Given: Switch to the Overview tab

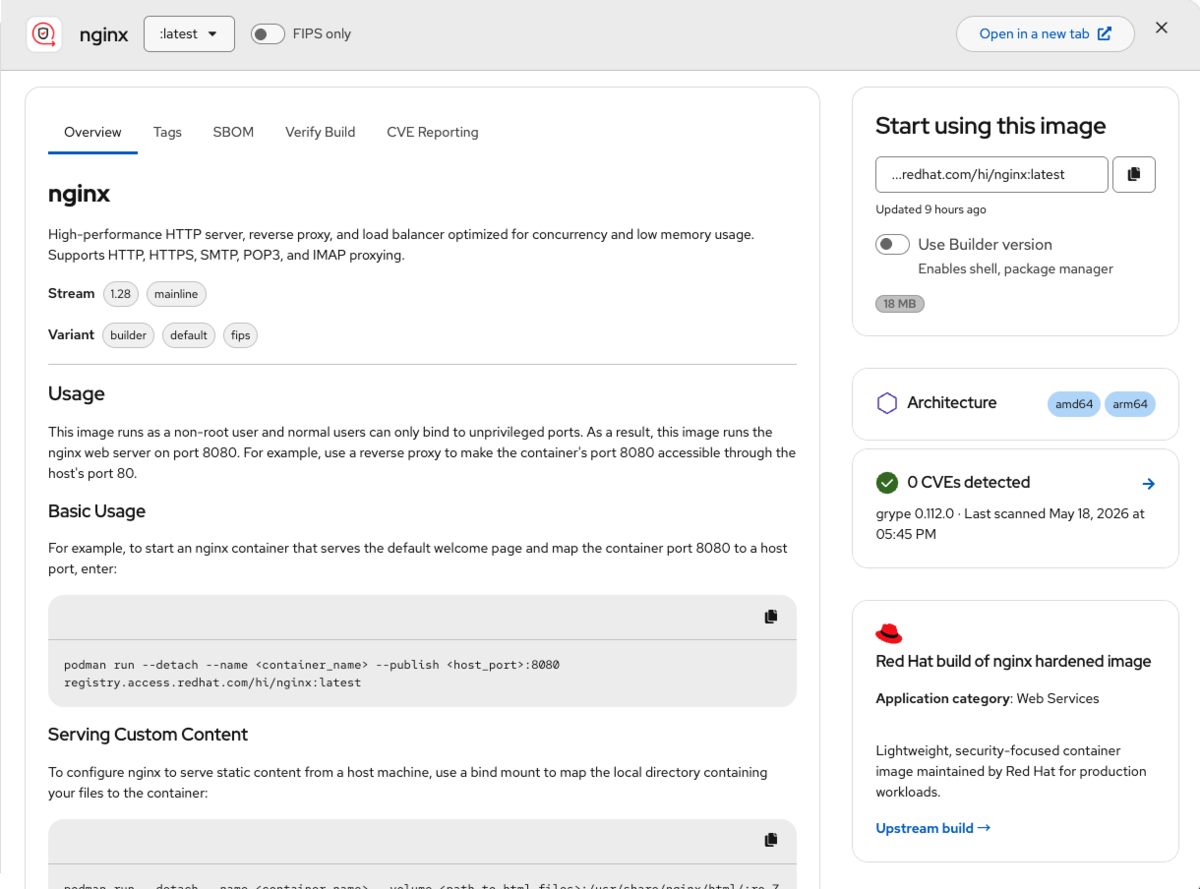Looking at the screenshot, I should (93, 132).
